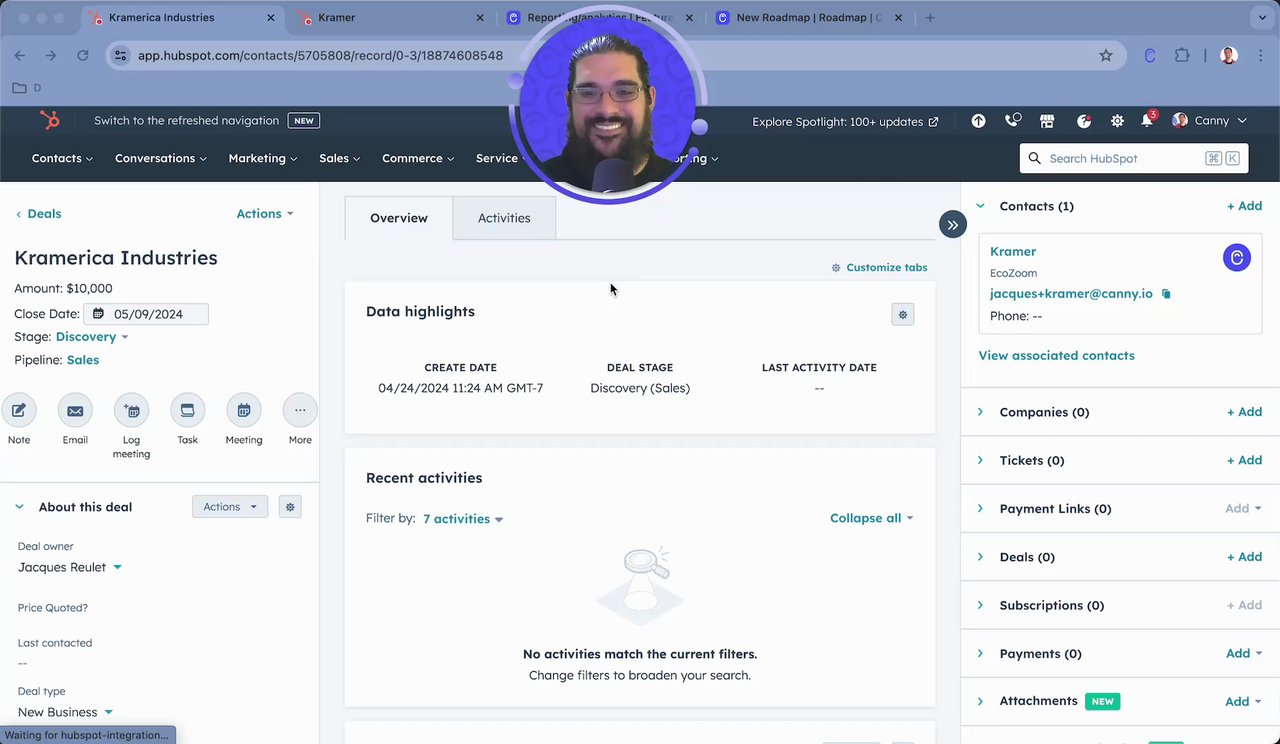The width and height of the screenshot is (1280, 744).
Task: Open the Contacts navigation menu
Action: pos(62,158)
